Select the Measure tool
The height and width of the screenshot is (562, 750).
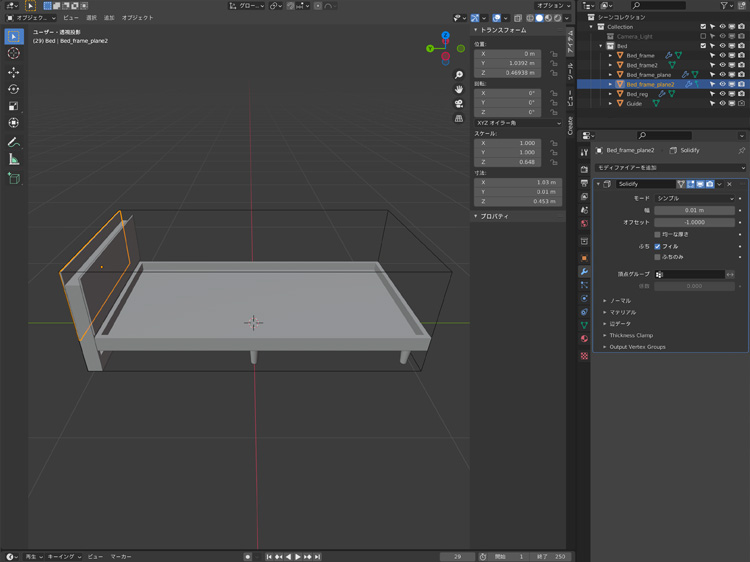[x=14, y=159]
